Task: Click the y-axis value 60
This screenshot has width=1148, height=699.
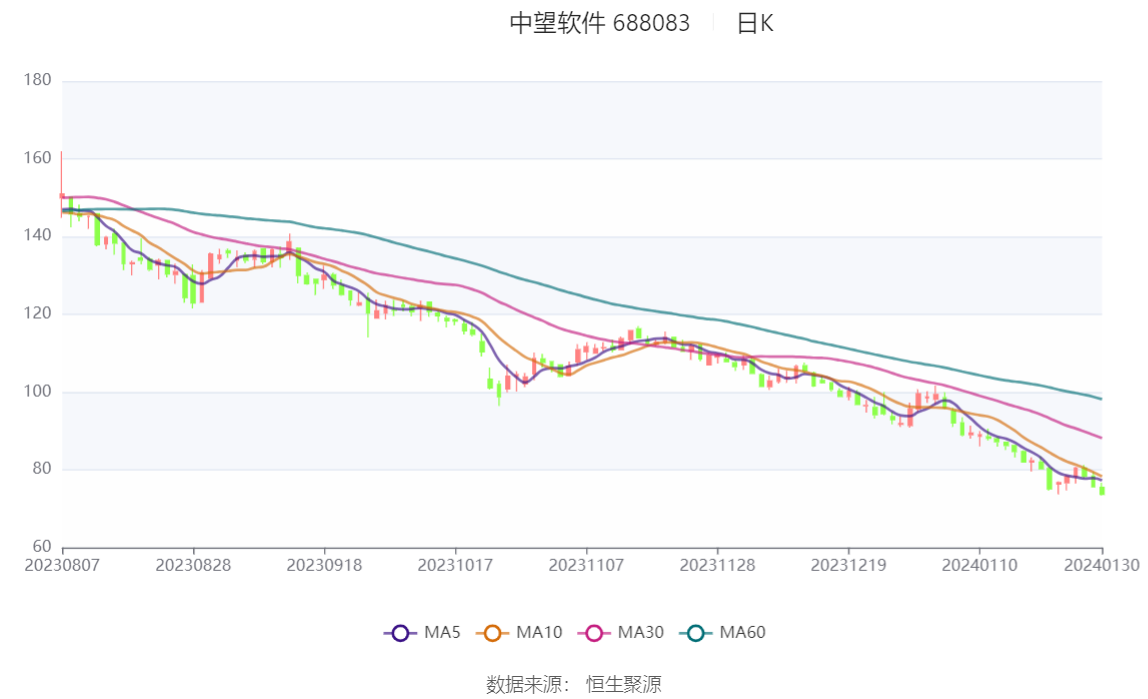Action: 42,547
